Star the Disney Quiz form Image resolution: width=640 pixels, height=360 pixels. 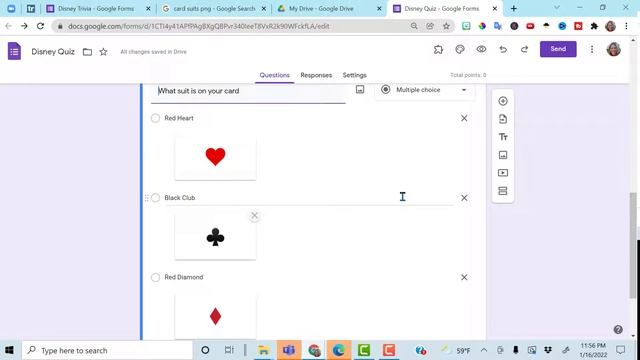(103, 52)
